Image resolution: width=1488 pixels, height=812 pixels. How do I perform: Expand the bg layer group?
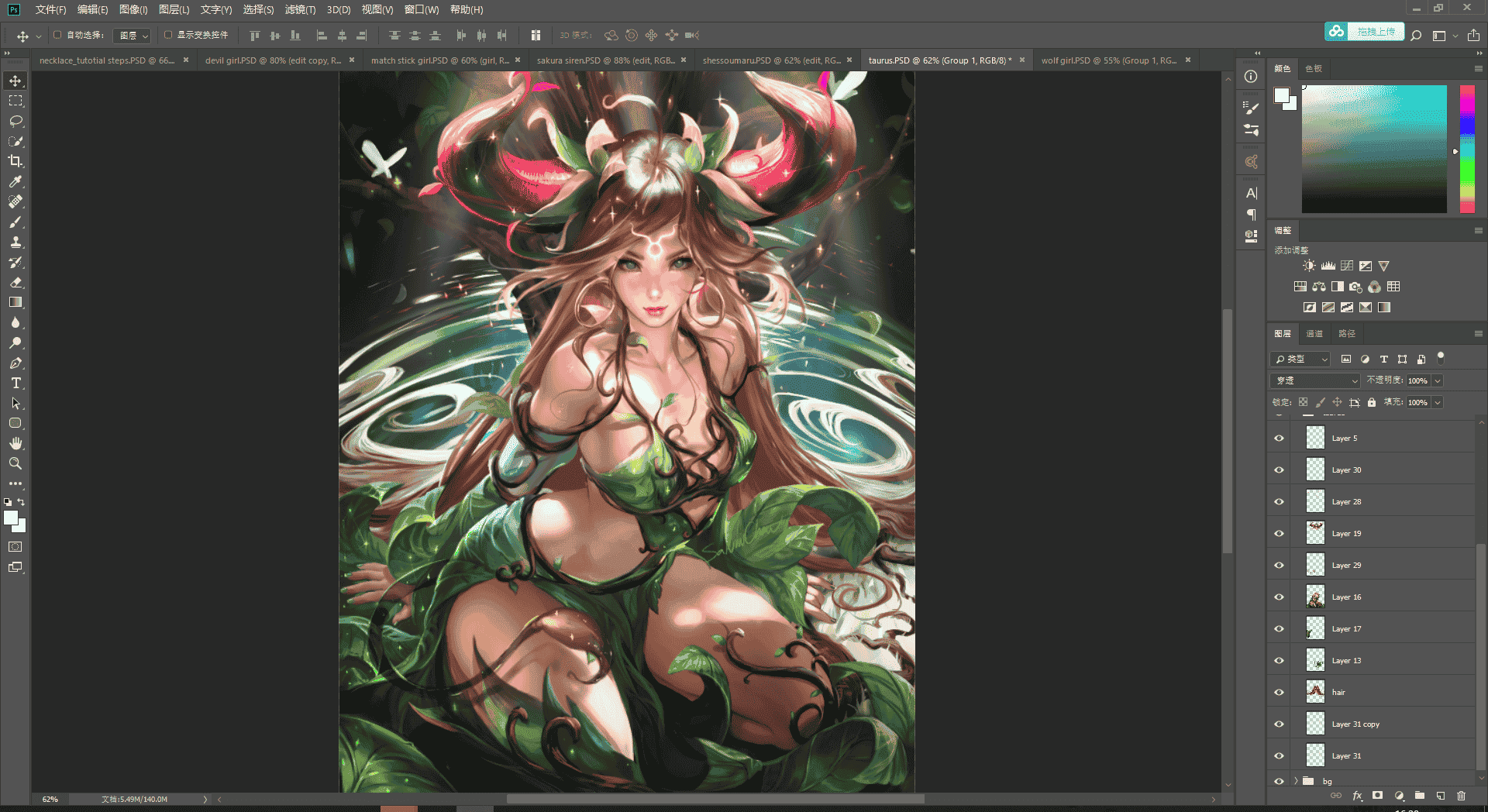[1296, 781]
